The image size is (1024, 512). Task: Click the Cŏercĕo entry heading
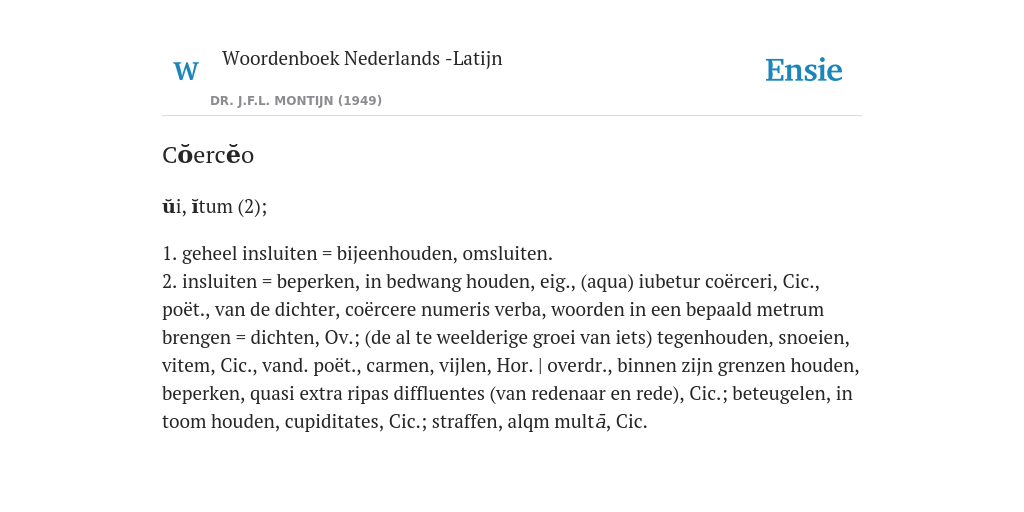coord(208,155)
